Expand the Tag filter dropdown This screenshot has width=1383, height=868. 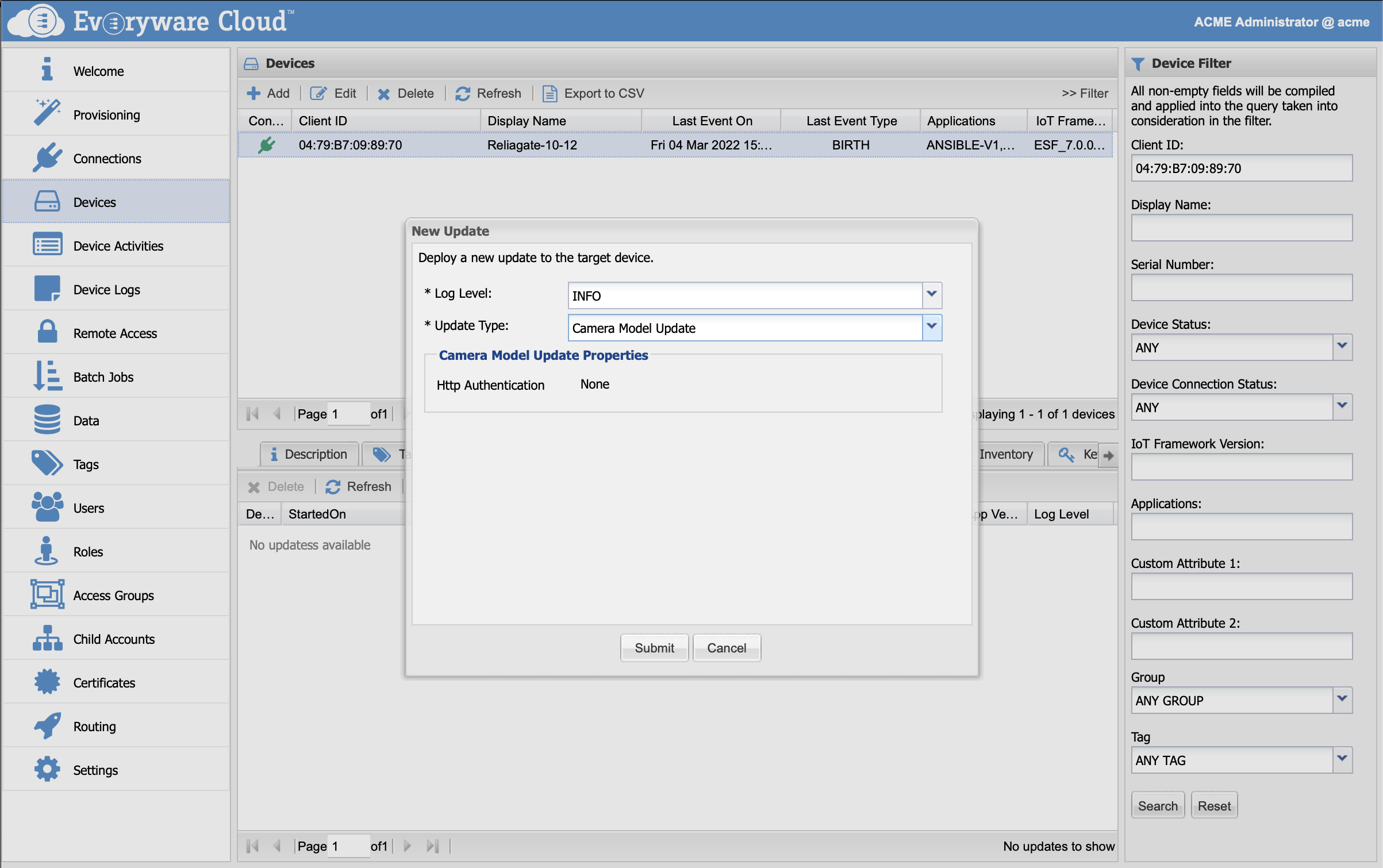(x=1342, y=759)
